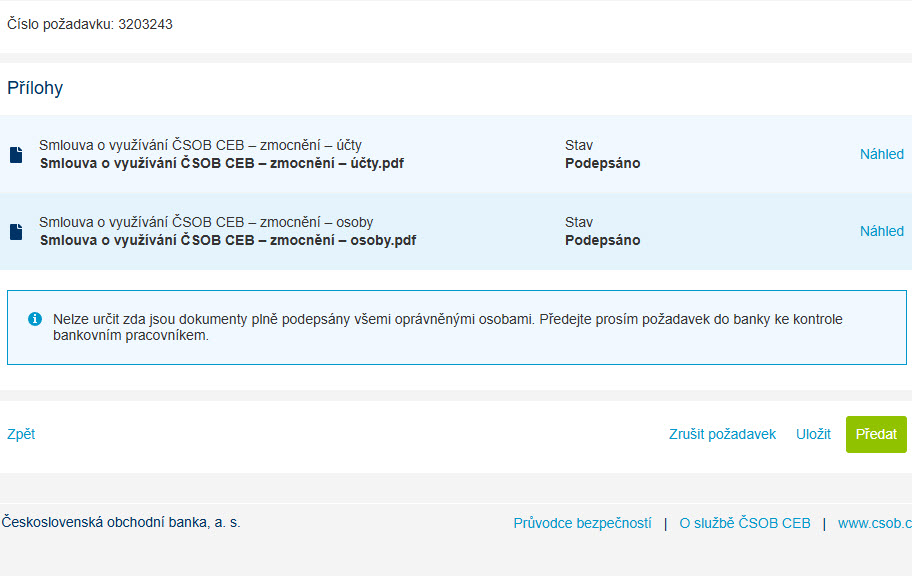This screenshot has width=912, height=576.
Task: Cancel the request via Zrušit požadavek
Action: coord(722,434)
